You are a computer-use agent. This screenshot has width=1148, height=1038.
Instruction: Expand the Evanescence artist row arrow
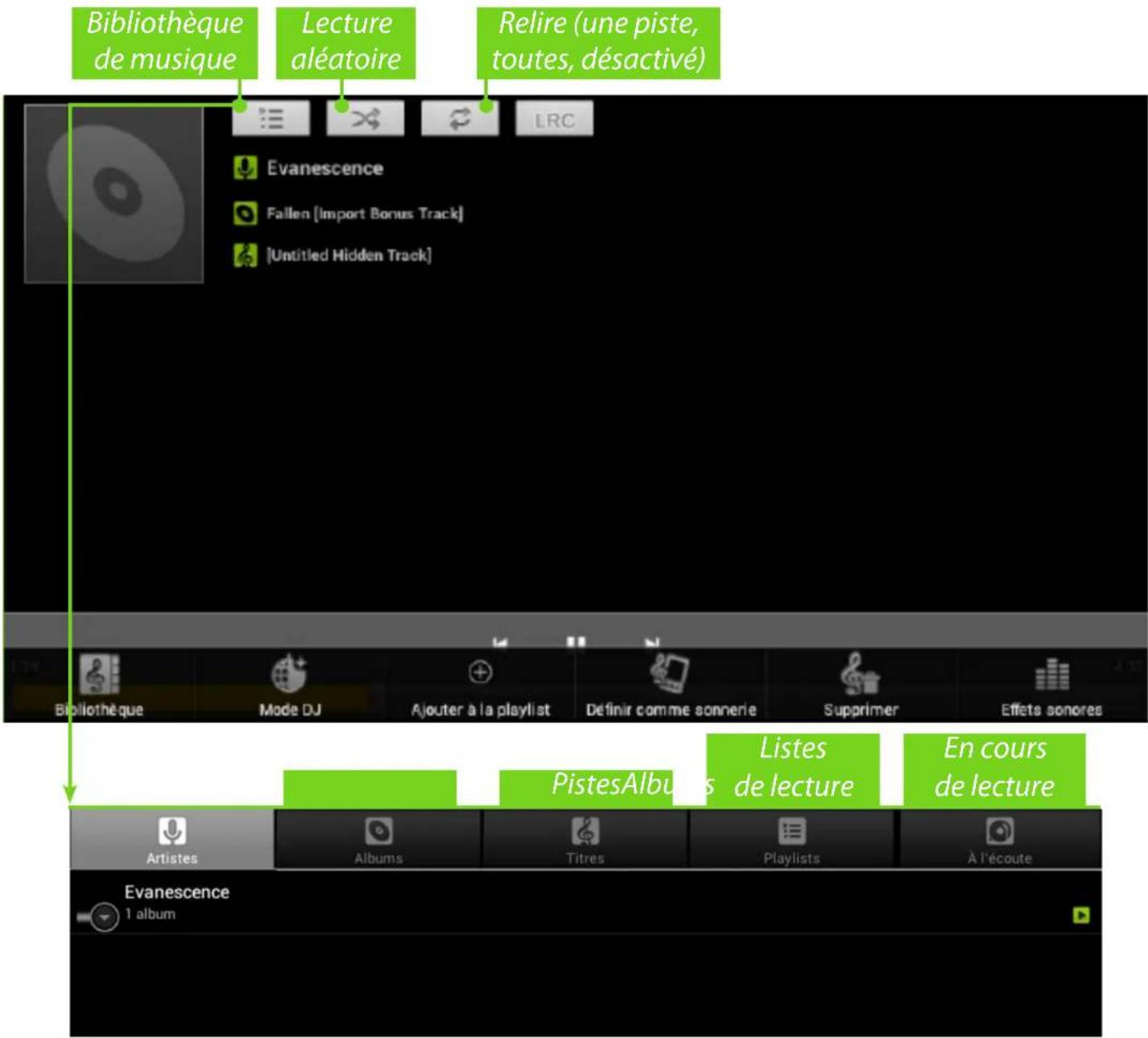click(x=103, y=917)
